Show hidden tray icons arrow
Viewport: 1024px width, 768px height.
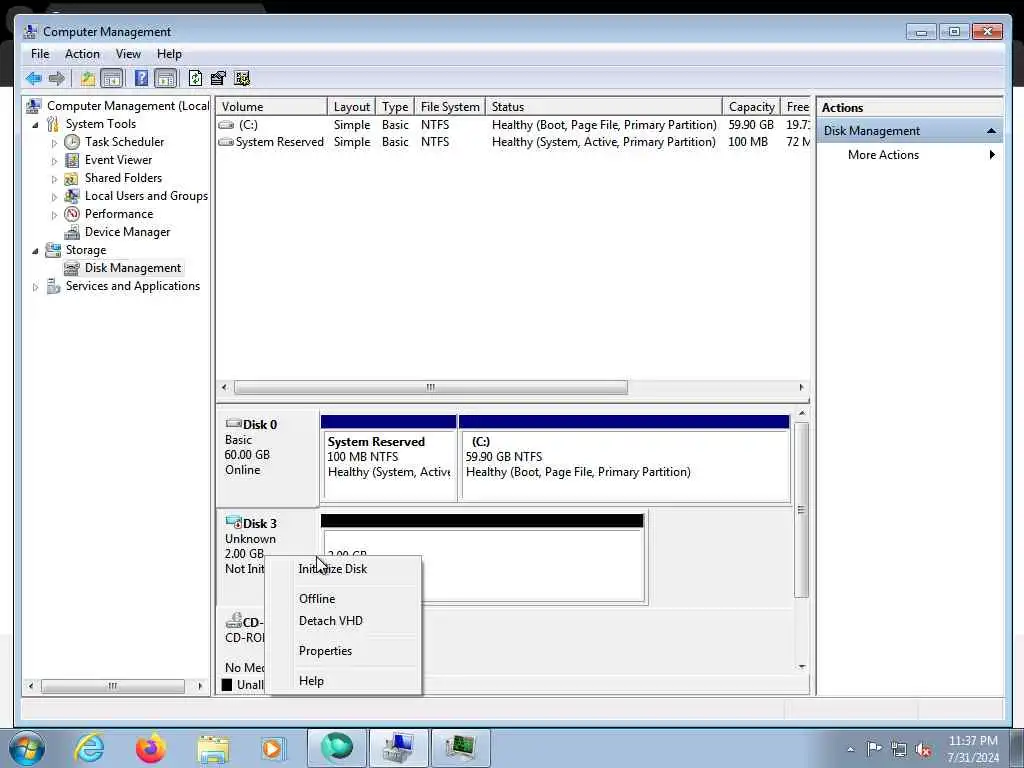(x=850, y=750)
